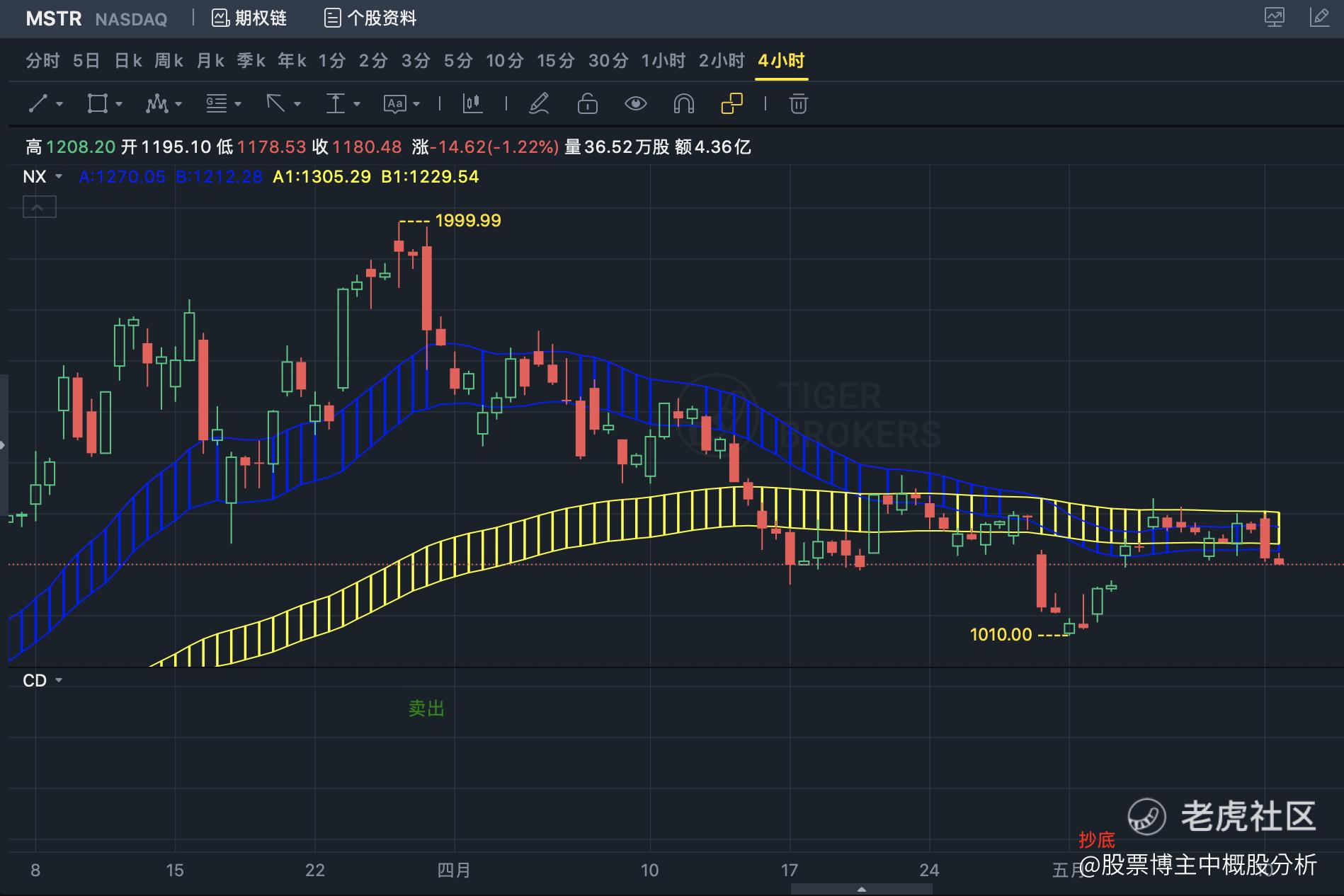Toggle the lock for chart drawings
Image resolution: width=1344 pixels, height=896 pixels.
point(586,104)
